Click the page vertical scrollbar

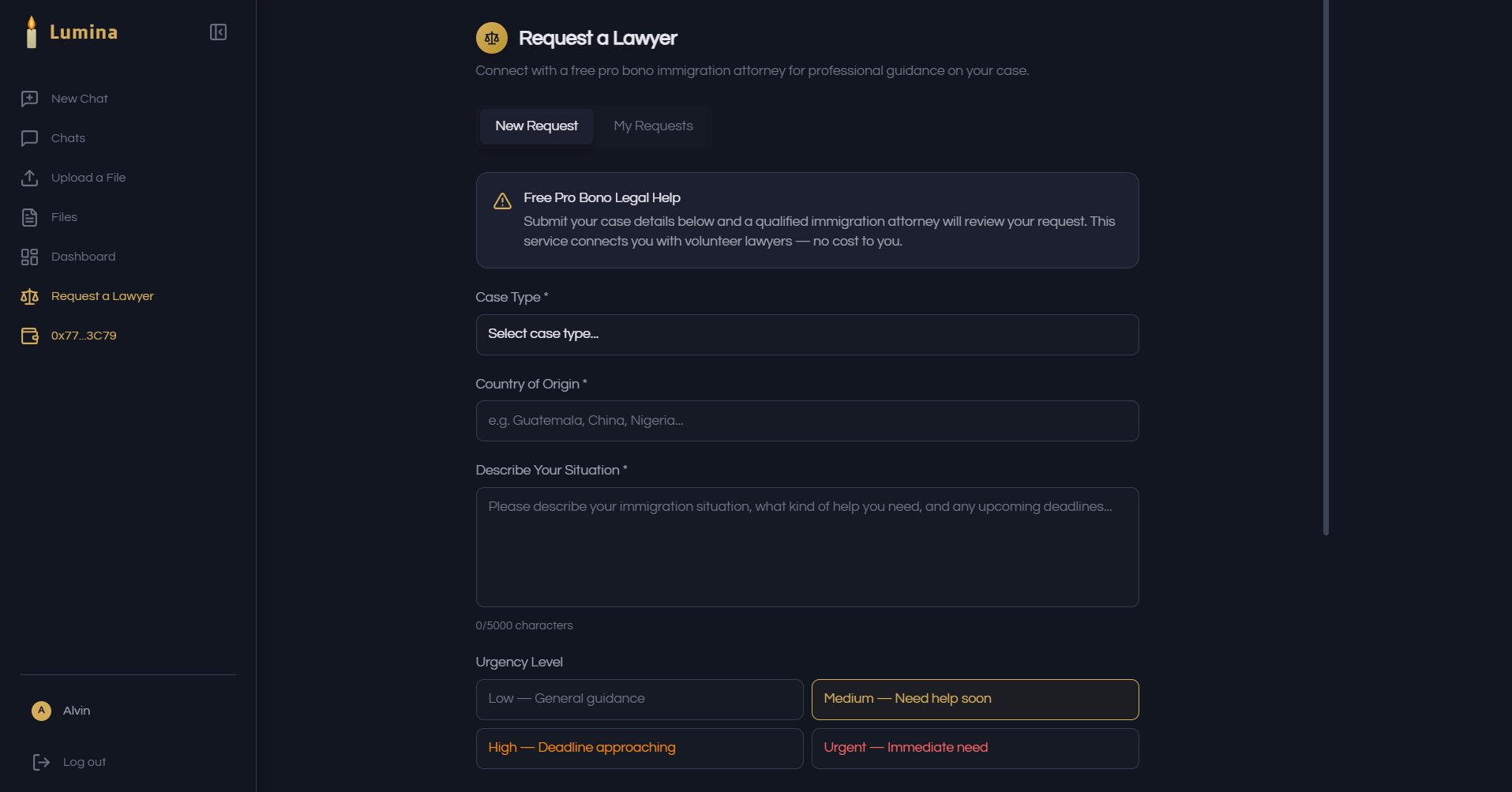[1326, 268]
